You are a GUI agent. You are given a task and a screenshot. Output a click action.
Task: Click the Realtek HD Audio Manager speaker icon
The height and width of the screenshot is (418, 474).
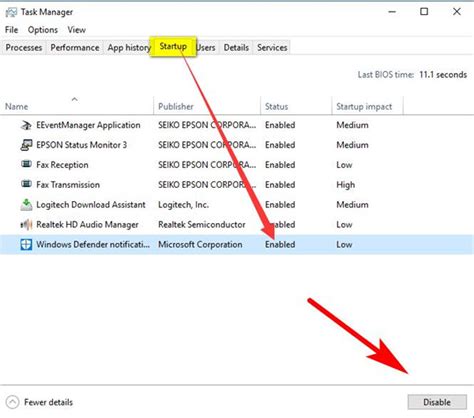click(x=26, y=225)
